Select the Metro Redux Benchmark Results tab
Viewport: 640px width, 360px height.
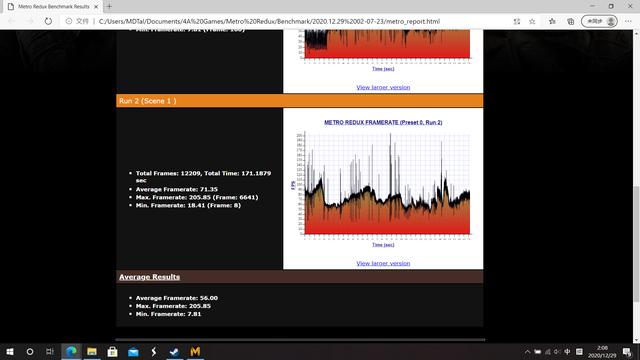pos(52,7)
